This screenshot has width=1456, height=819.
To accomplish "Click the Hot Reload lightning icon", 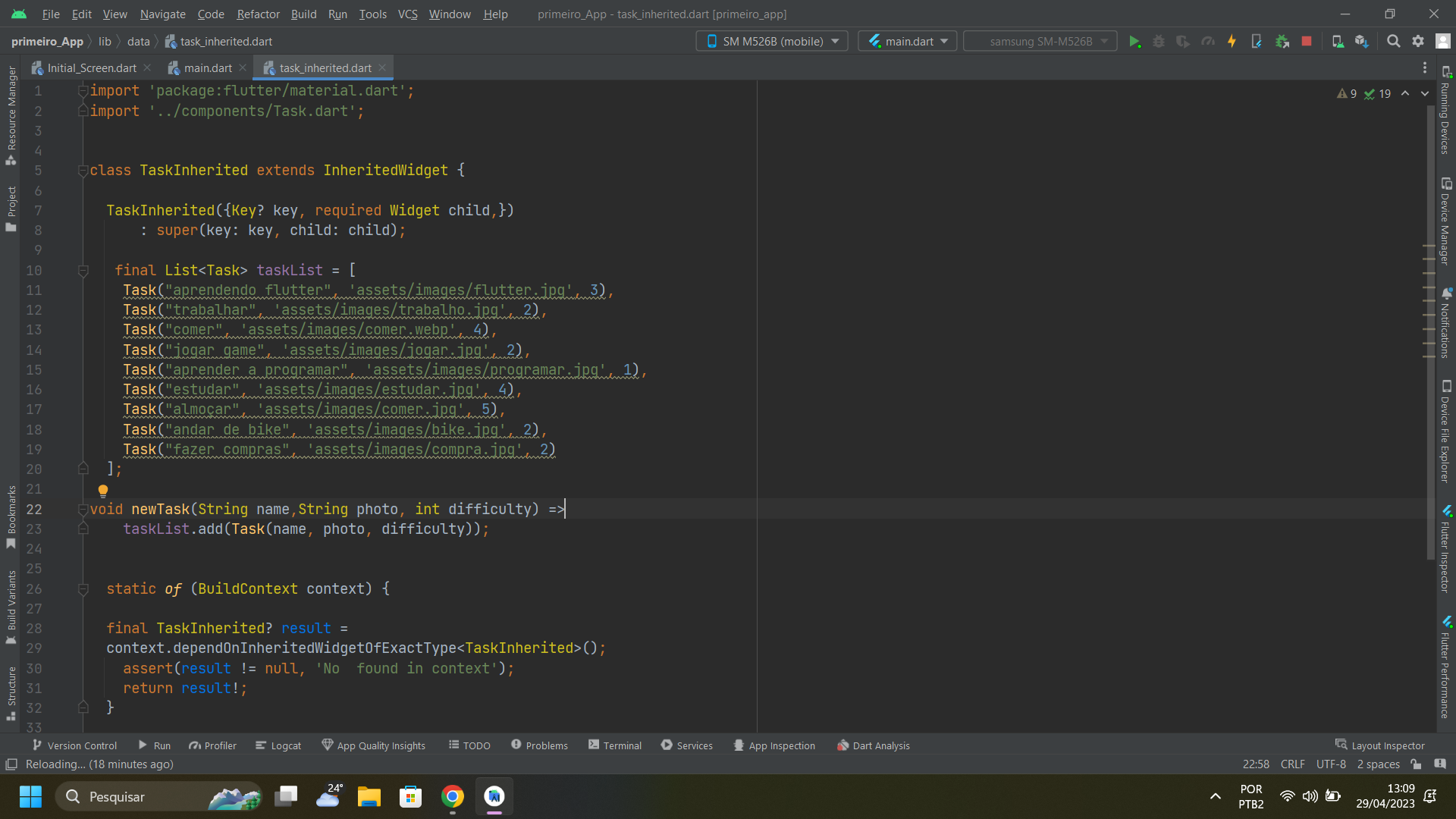I will tap(1232, 41).
